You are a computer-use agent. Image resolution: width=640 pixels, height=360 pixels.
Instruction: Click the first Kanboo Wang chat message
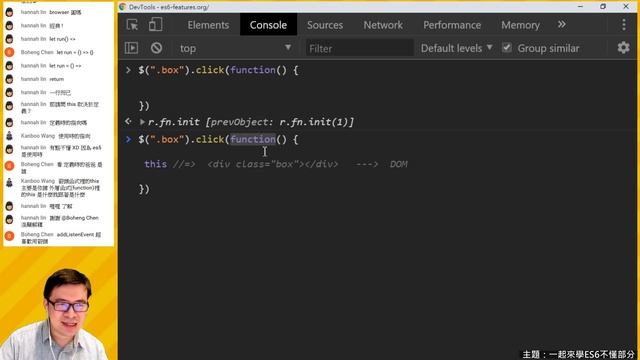pos(56,136)
